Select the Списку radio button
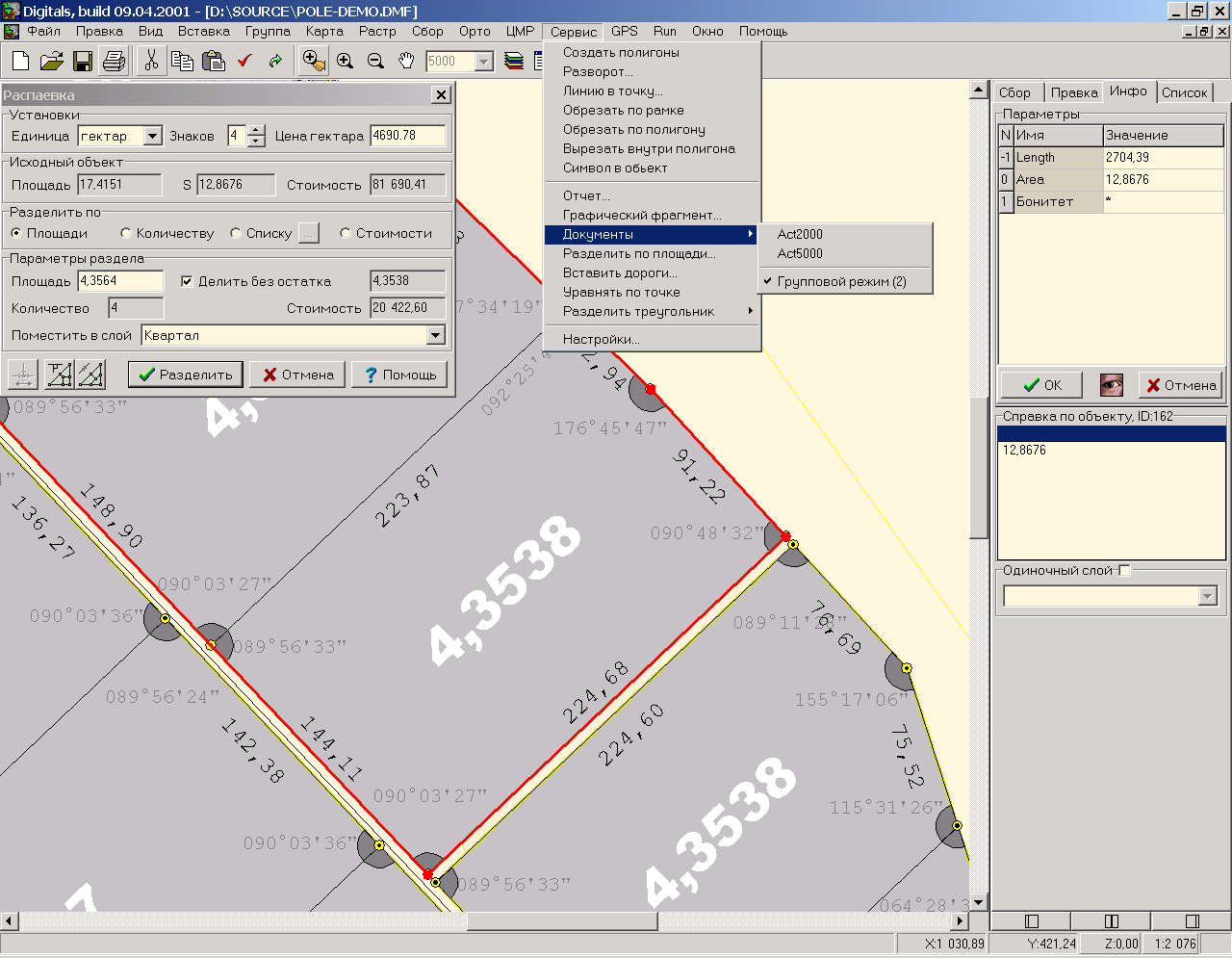Image resolution: width=1232 pixels, height=958 pixels. point(236,233)
